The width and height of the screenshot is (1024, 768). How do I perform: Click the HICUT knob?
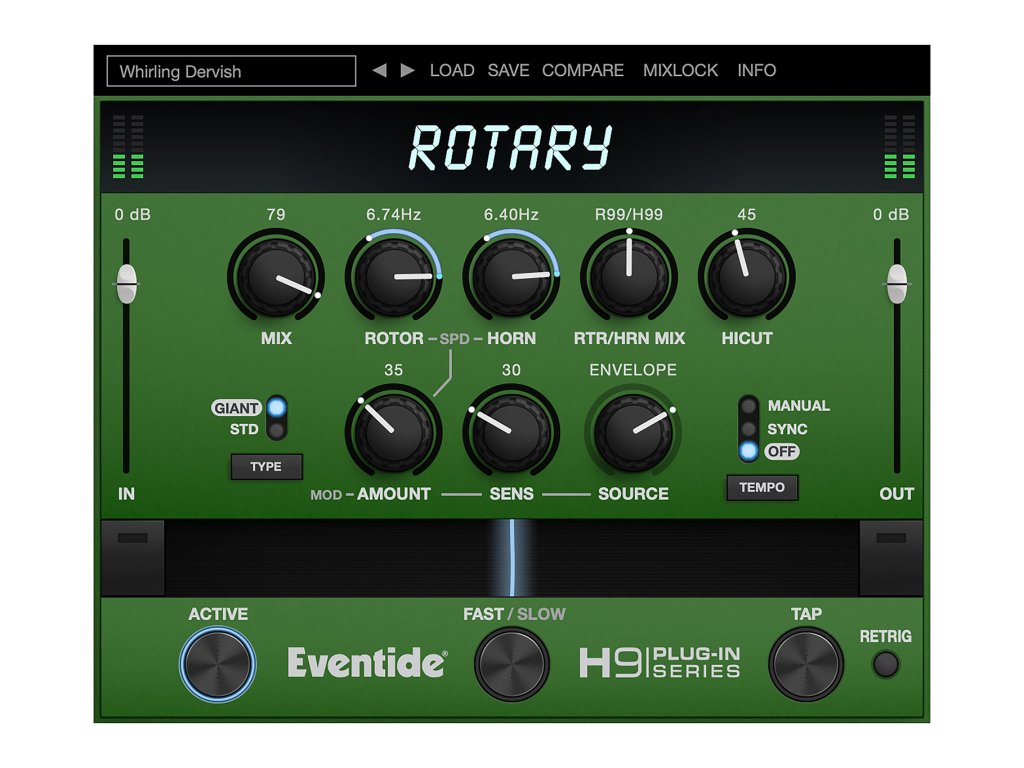pos(746,276)
